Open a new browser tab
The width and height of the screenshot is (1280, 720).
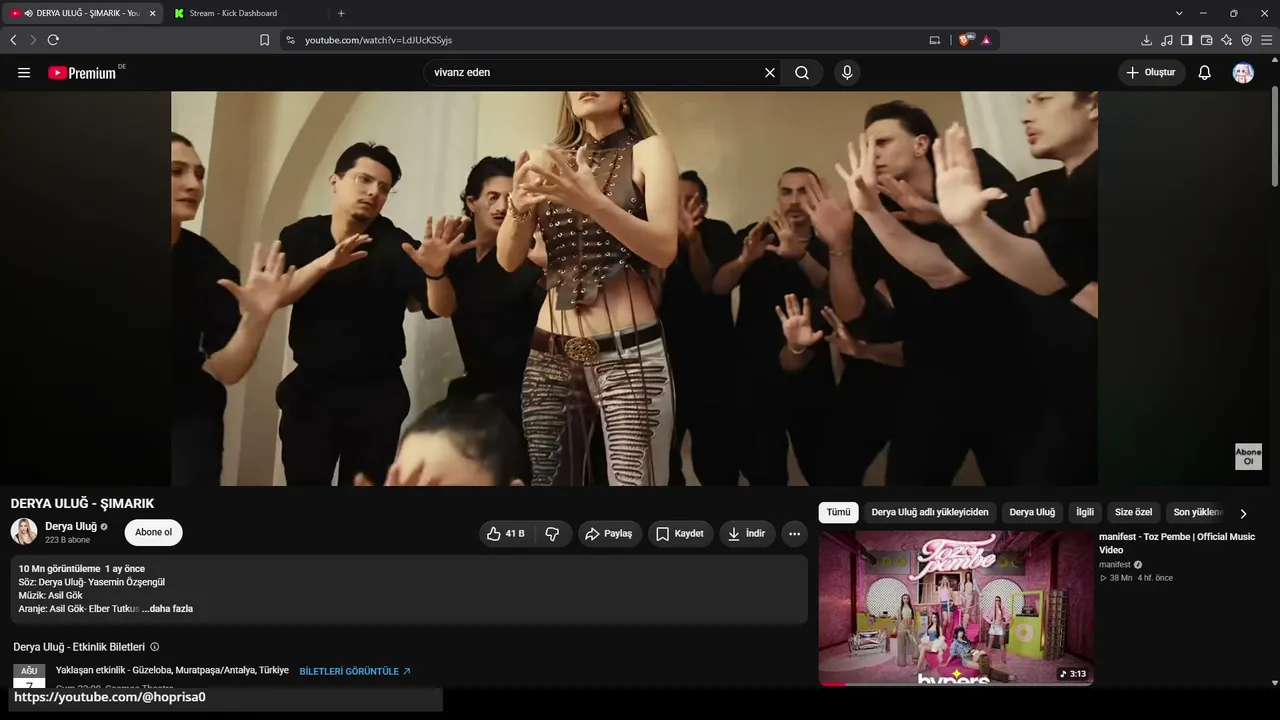(x=341, y=13)
